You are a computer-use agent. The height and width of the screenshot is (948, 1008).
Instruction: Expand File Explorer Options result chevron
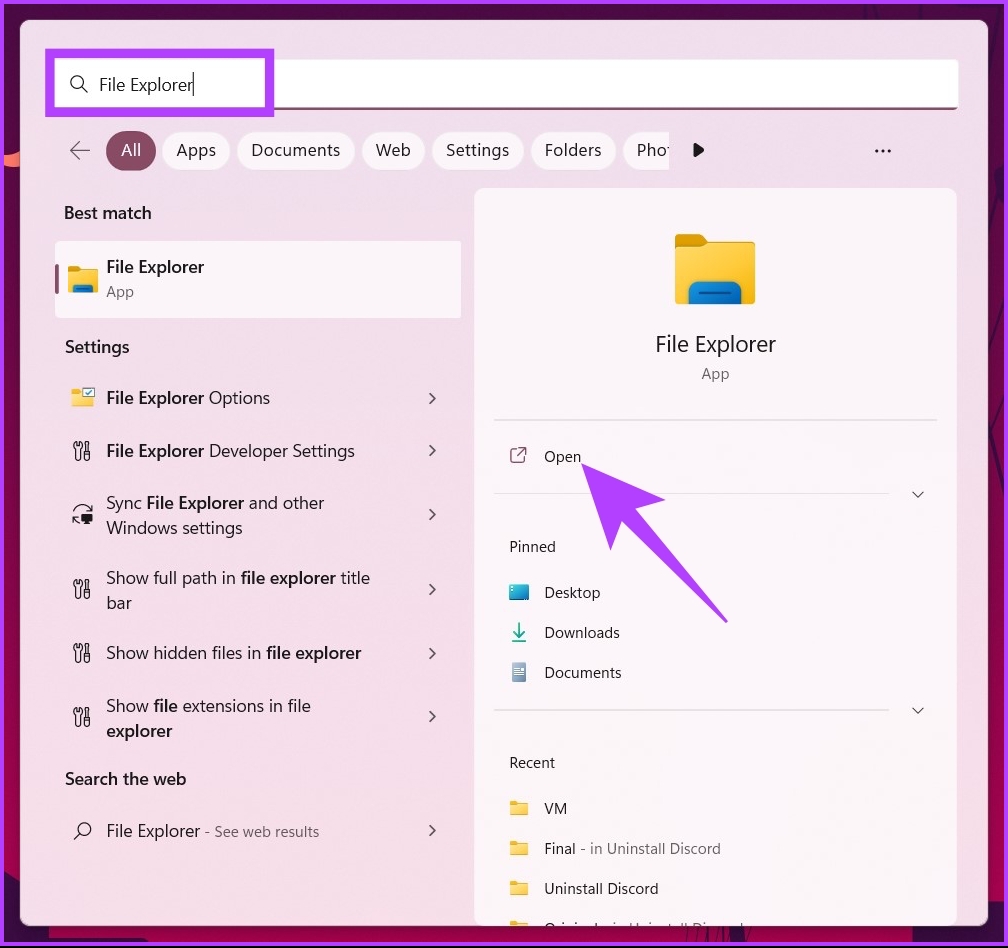coord(432,398)
